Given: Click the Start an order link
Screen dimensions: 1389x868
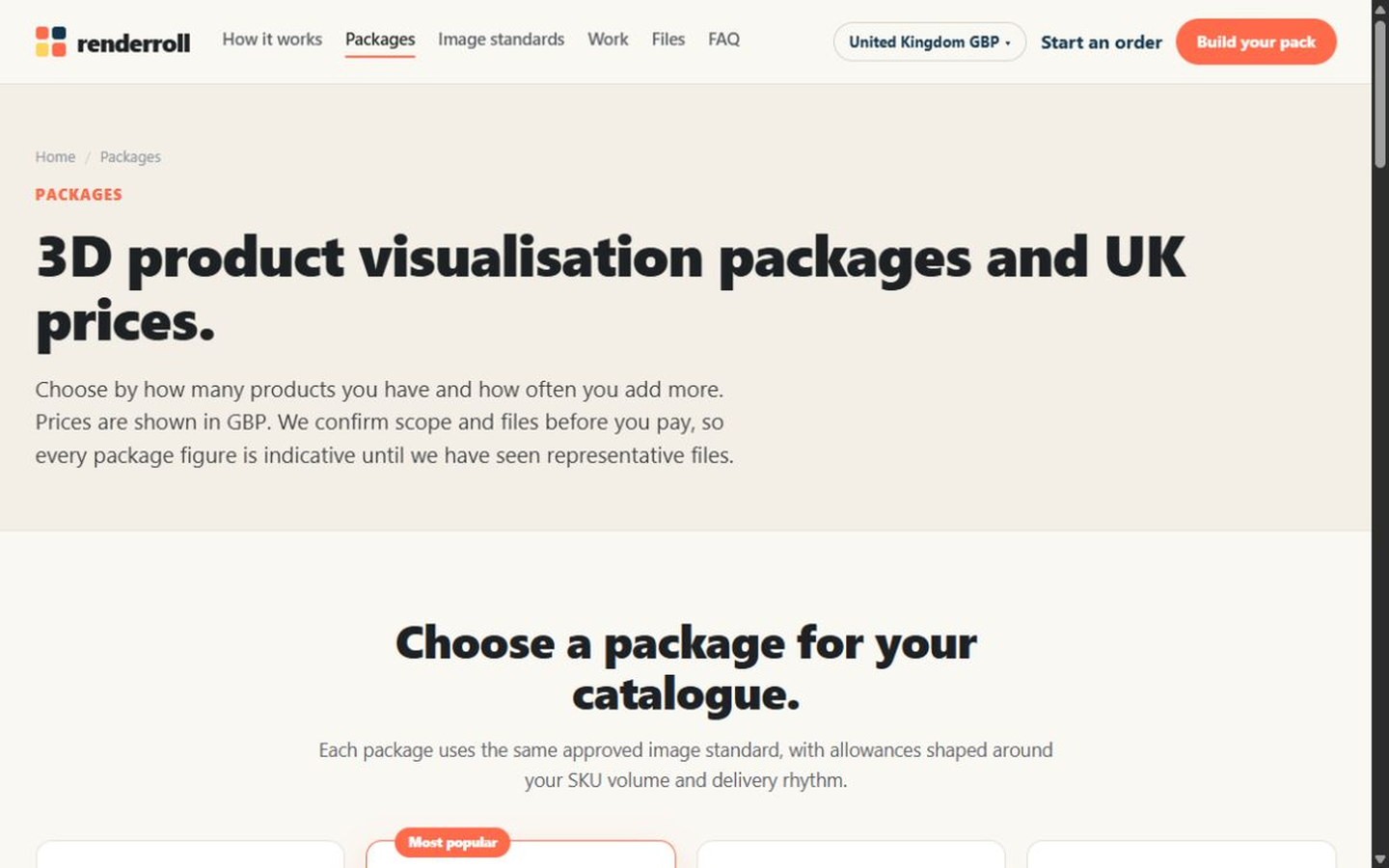Looking at the screenshot, I should (1102, 42).
